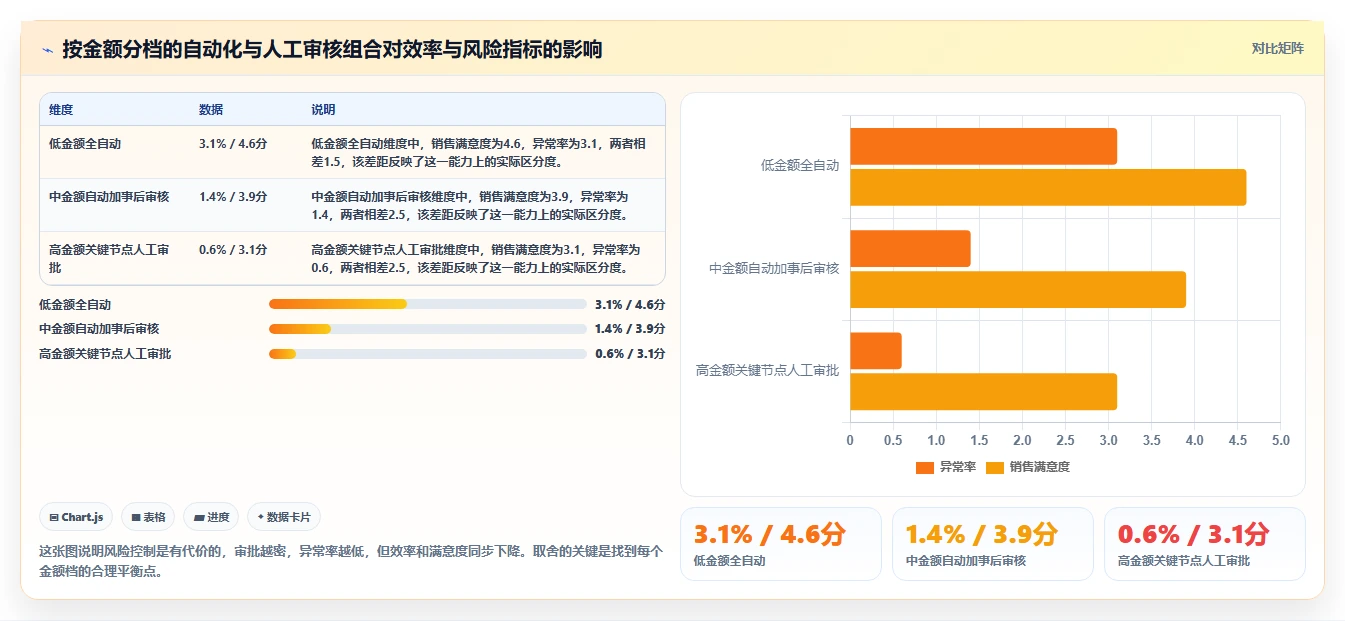Click table cell value 3.1% / 4.6分
This screenshot has height=621, width=1345.
[233, 144]
